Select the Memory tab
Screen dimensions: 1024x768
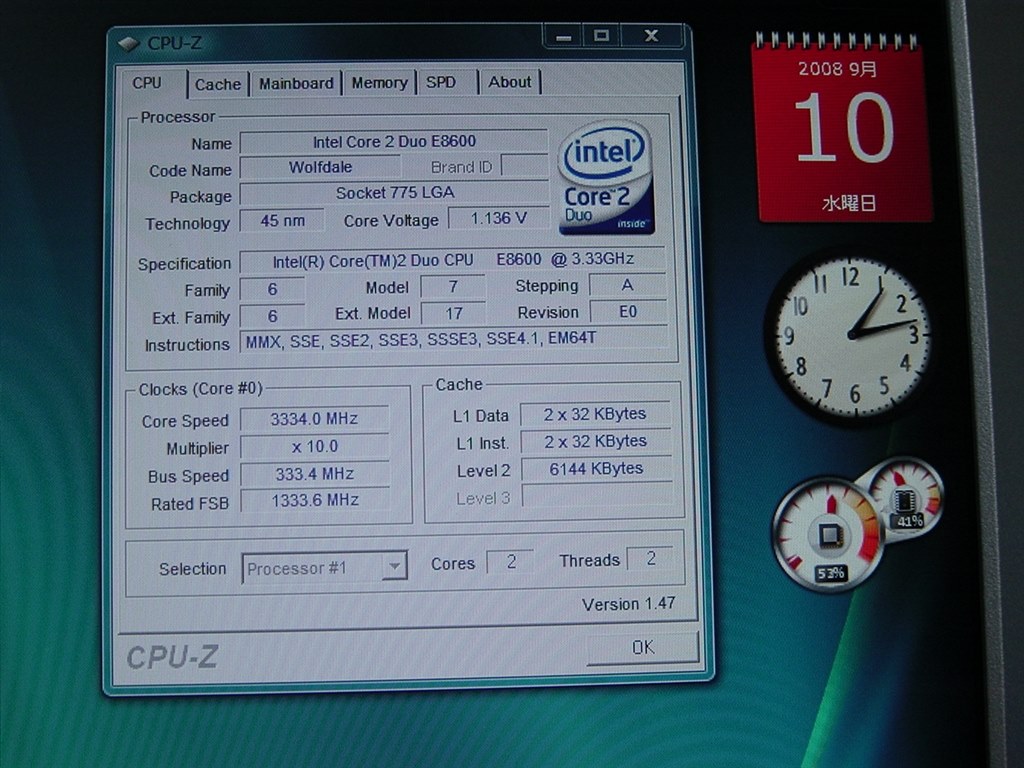click(379, 83)
